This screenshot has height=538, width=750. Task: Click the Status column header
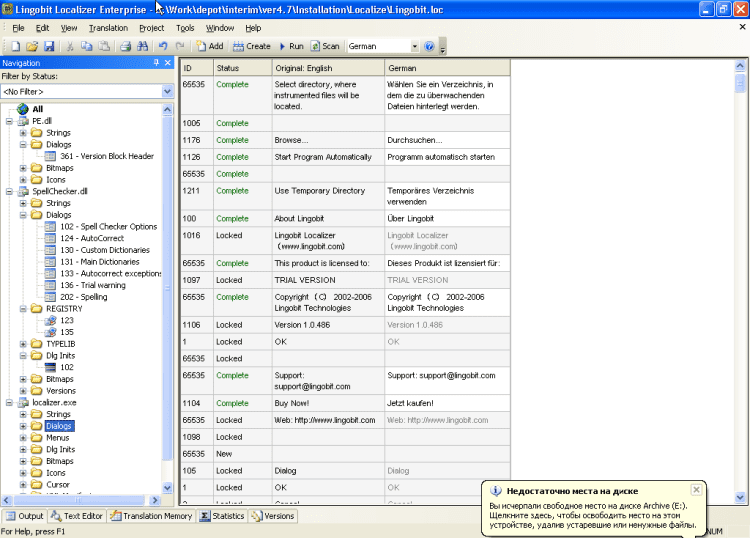(243, 68)
